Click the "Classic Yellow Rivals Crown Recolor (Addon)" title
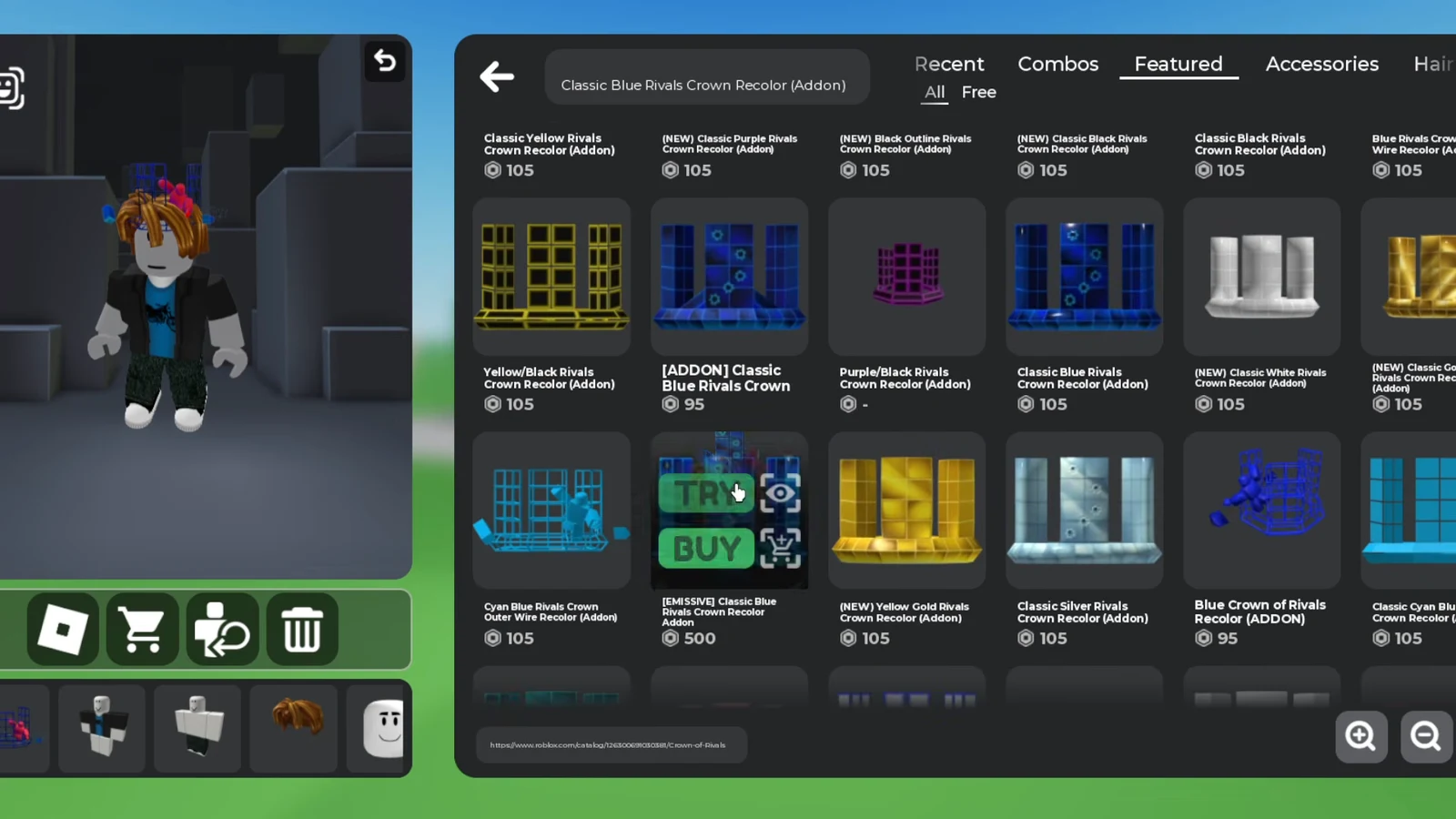This screenshot has height=819, width=1456. click(x=550, y=144)
